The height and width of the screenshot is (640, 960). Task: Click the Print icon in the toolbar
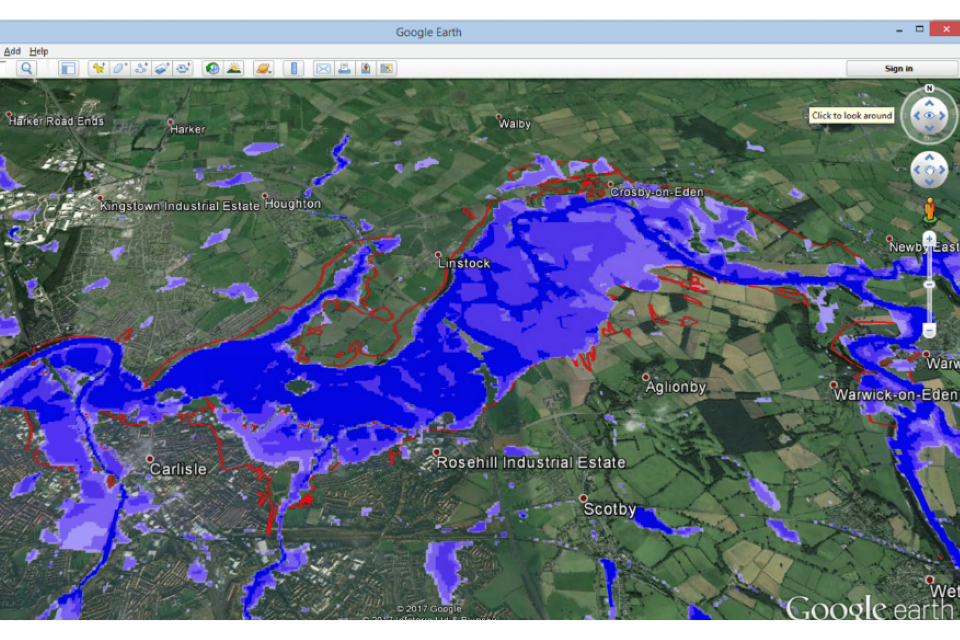click(x=344, y=68)
